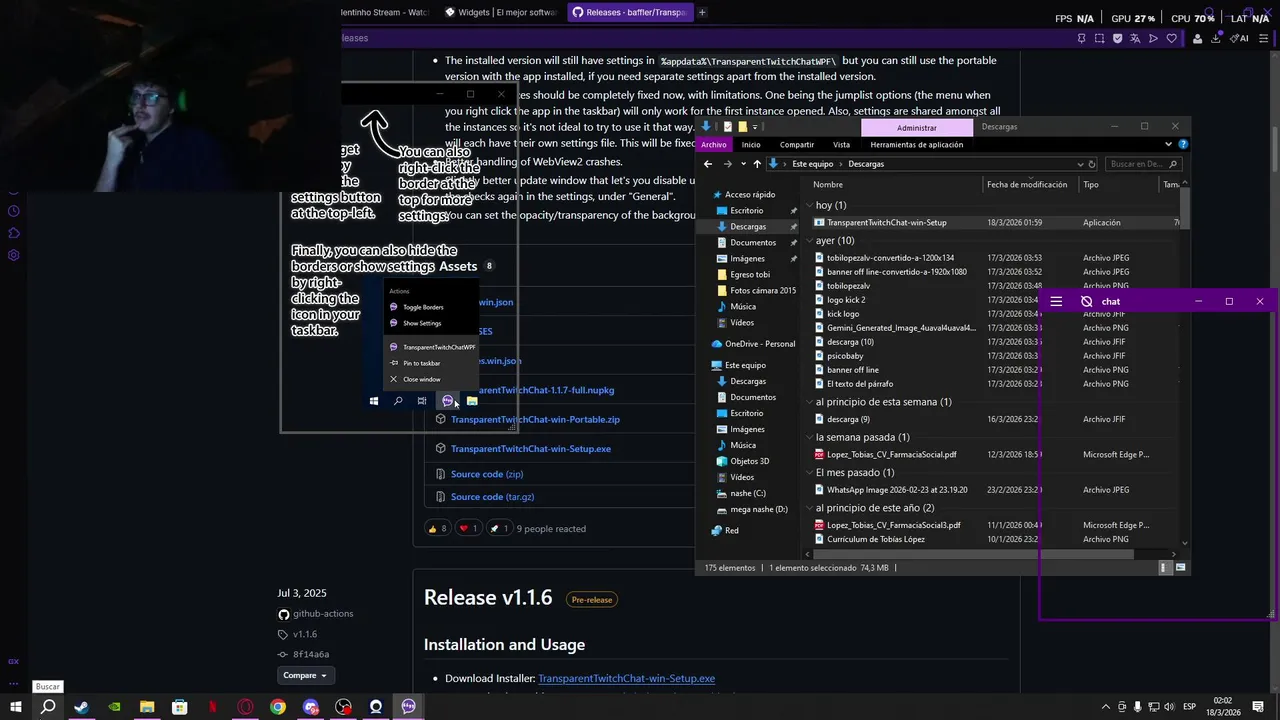Open a new browser tab
Image resolution: width=1280 pixels, height=720 pixels.
(702, 12)
